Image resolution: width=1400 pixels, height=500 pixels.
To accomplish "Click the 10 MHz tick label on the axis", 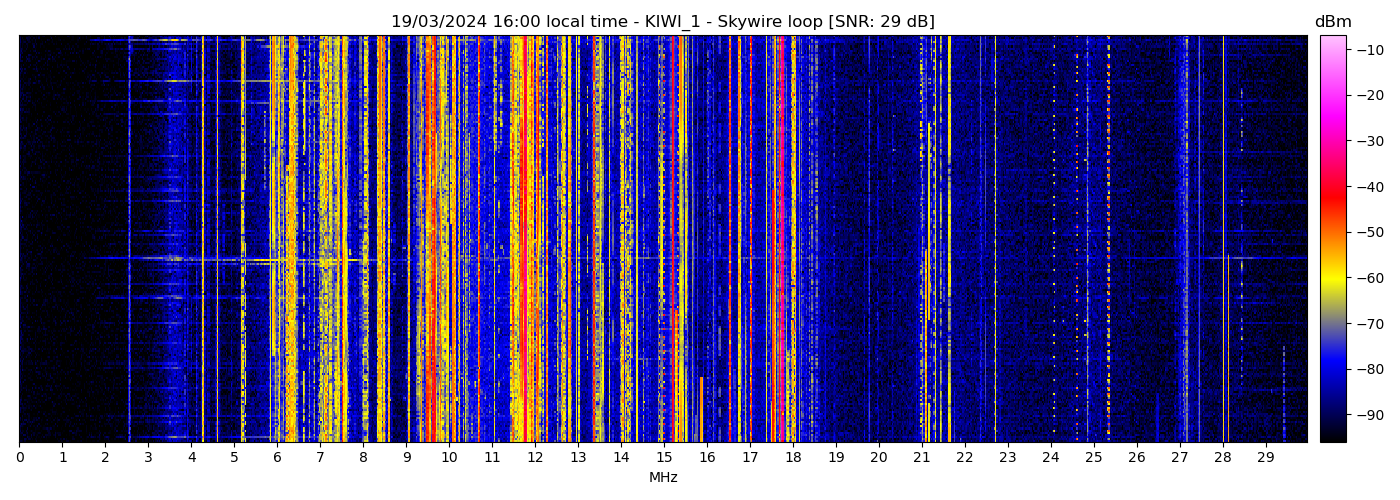I will tap(449, 458).
